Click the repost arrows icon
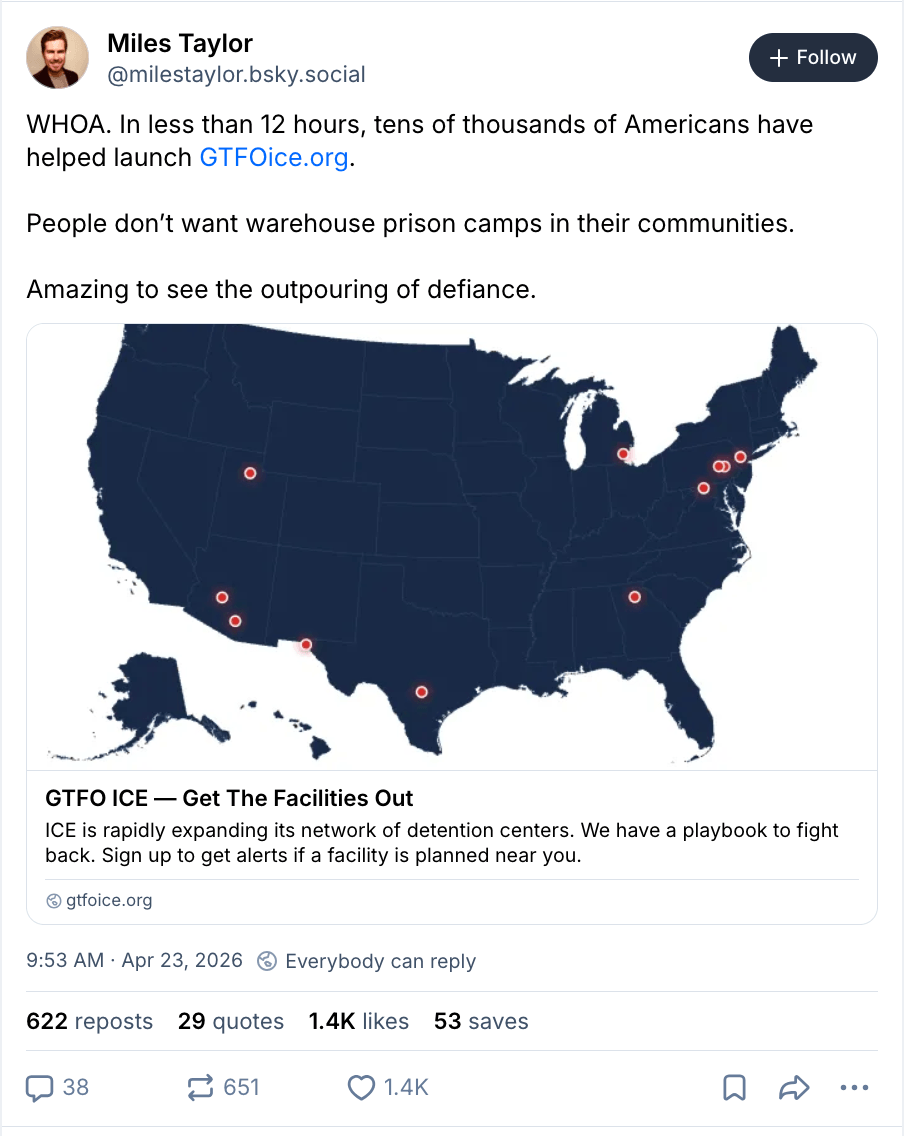 201,1087
